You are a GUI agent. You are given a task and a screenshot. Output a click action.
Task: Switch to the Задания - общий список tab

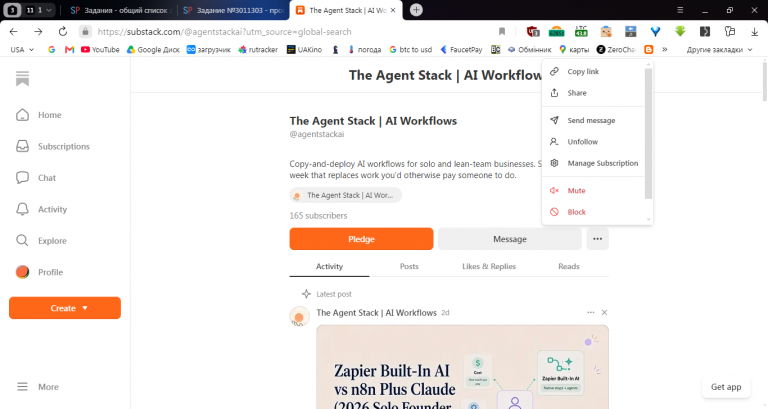(119, 10)
